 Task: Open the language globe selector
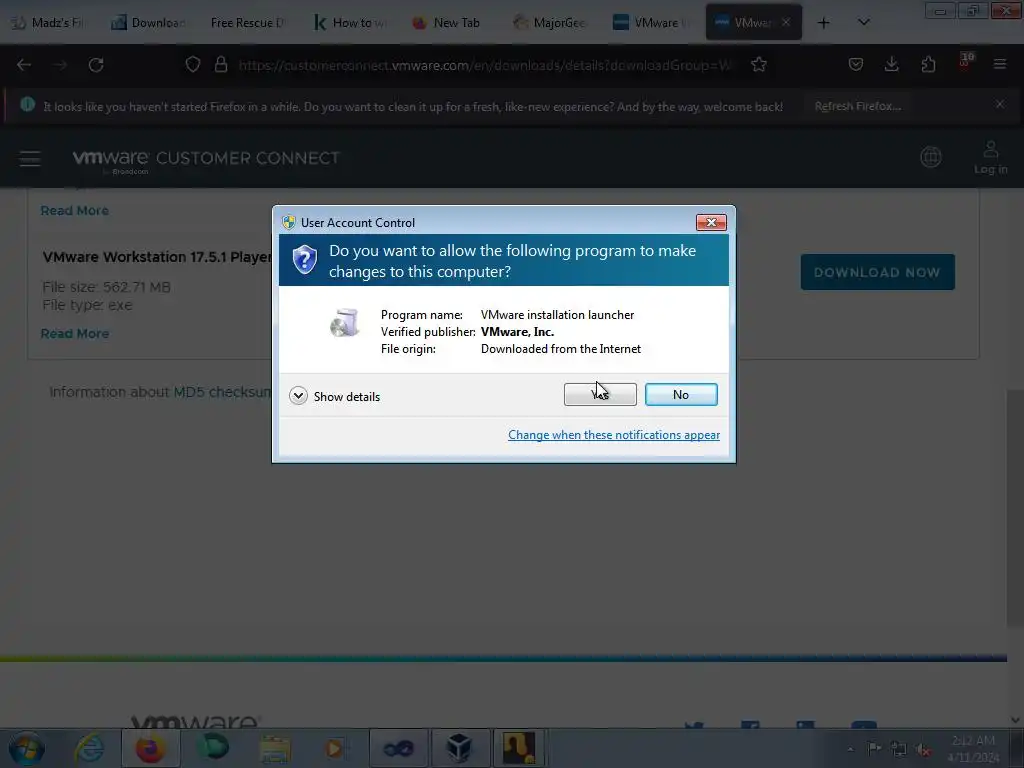931,157
